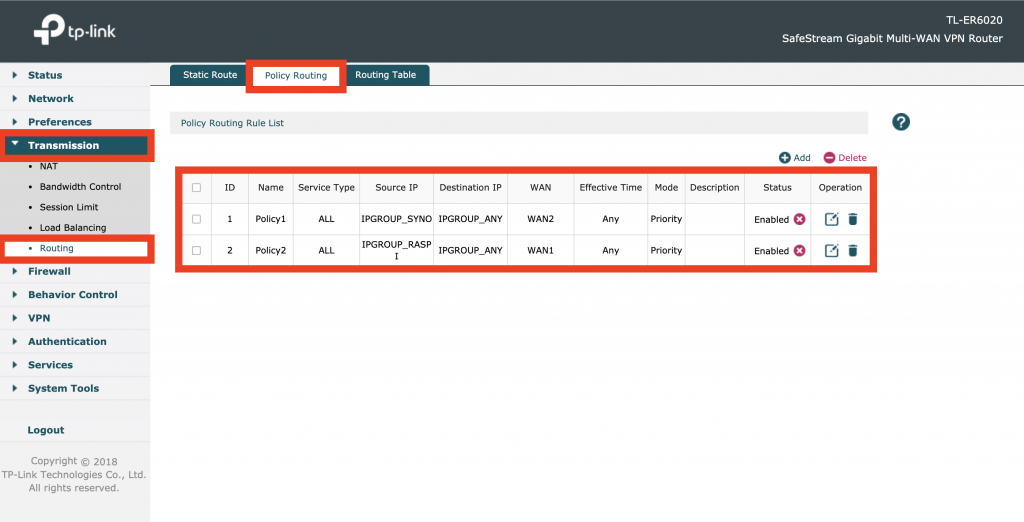
Task: Click the Add button above the table
Action: [795, 158]
